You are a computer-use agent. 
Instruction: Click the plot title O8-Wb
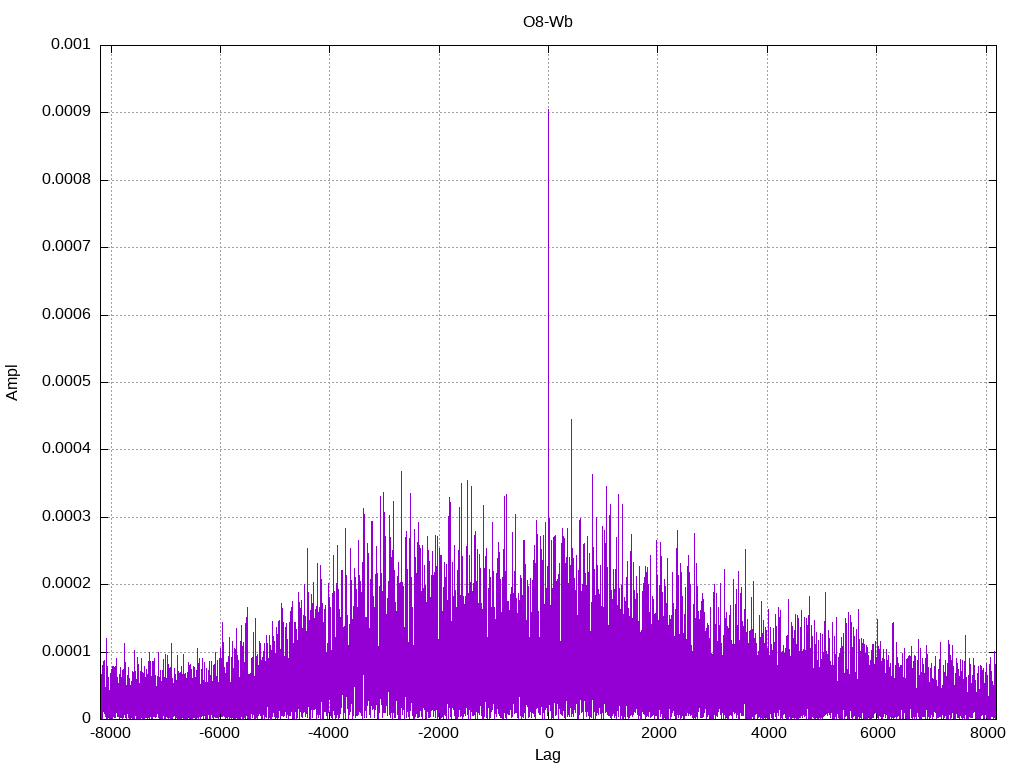click(548, 22)
